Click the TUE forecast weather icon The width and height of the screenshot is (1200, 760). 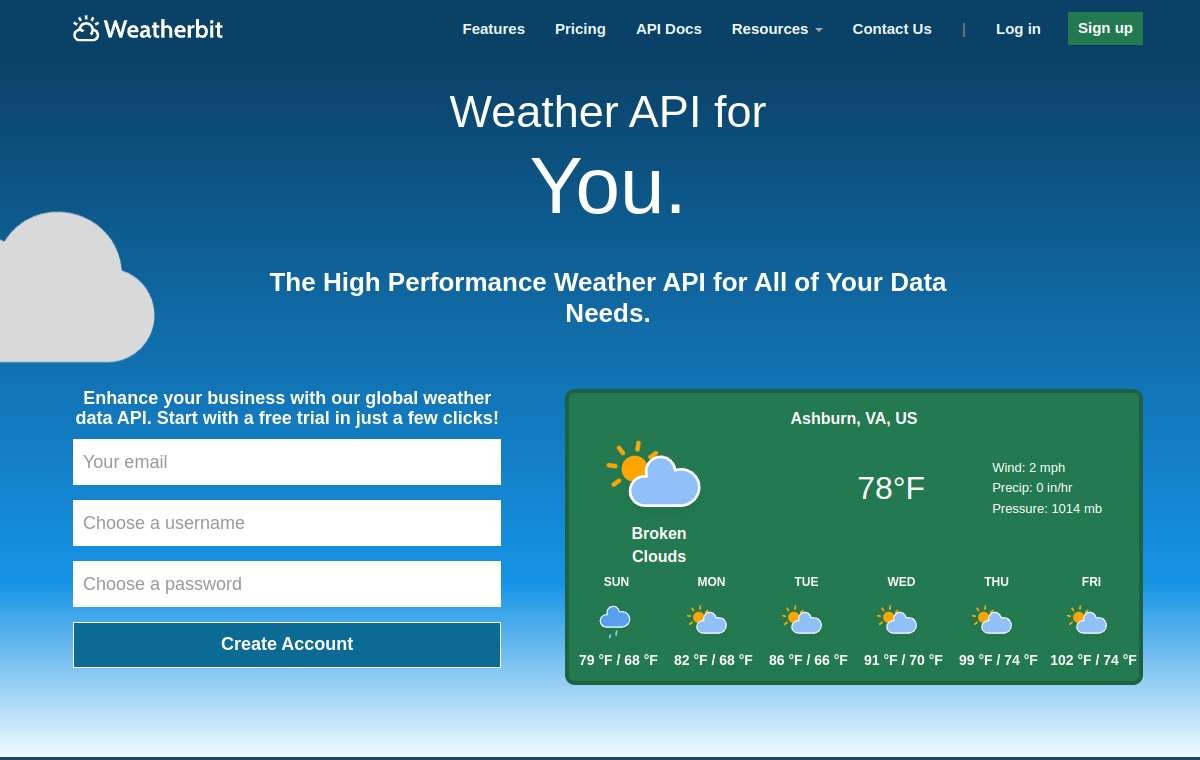[803, 620]
